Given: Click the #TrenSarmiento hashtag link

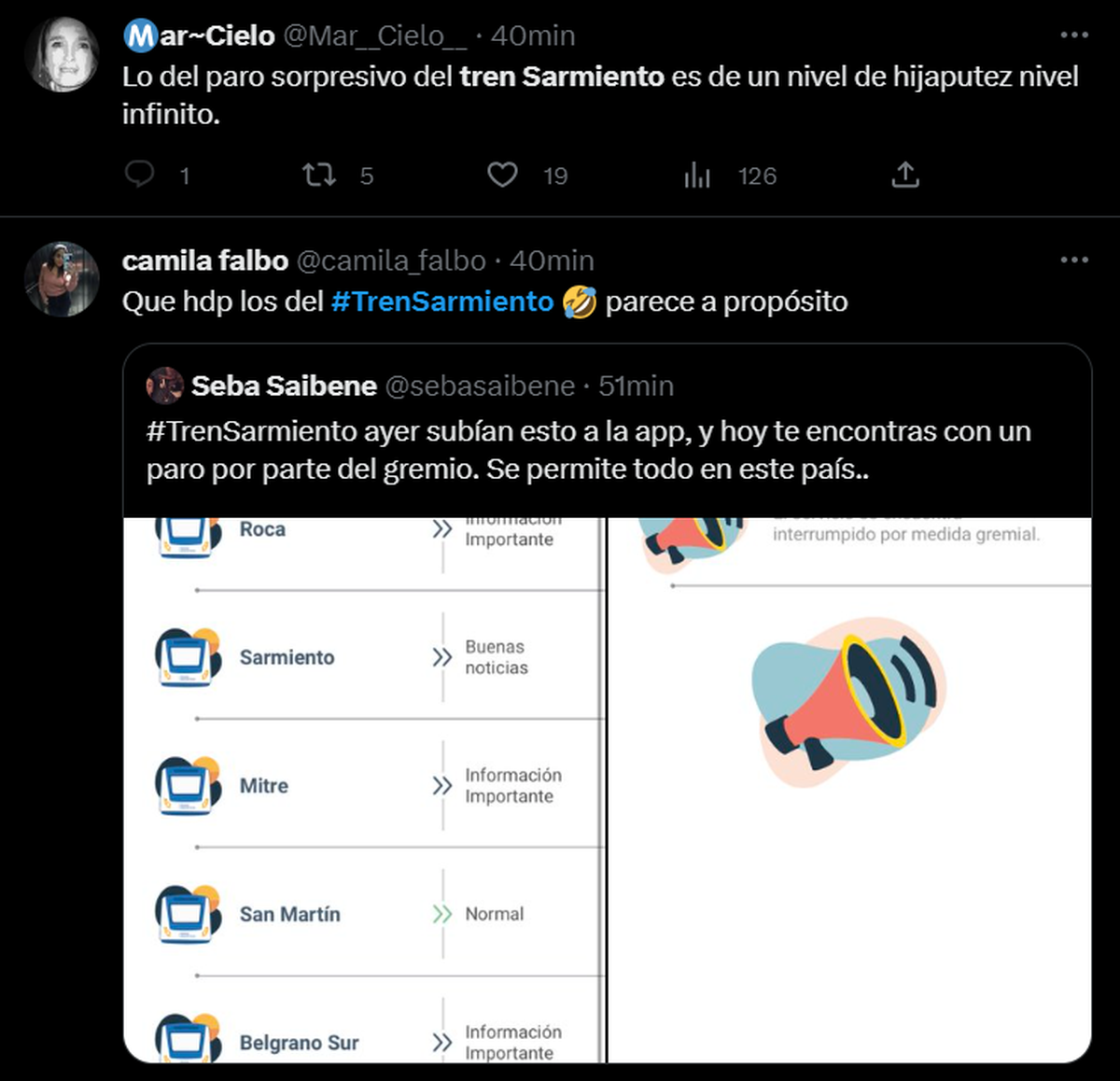Looking at the screenshot, I should (442, 302).
